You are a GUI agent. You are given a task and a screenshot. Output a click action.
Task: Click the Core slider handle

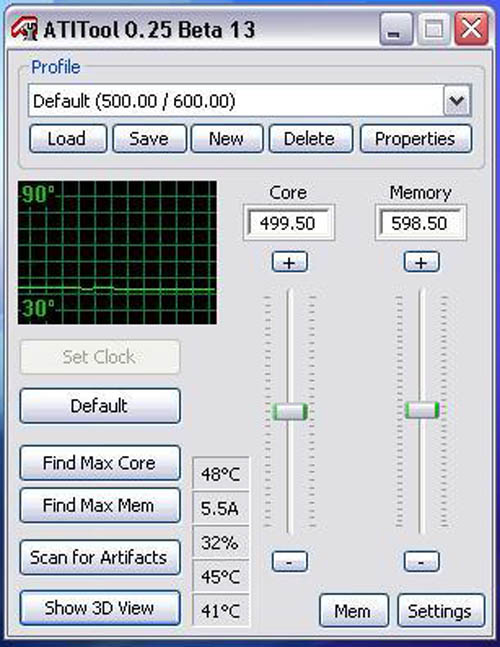pos(290,411)
